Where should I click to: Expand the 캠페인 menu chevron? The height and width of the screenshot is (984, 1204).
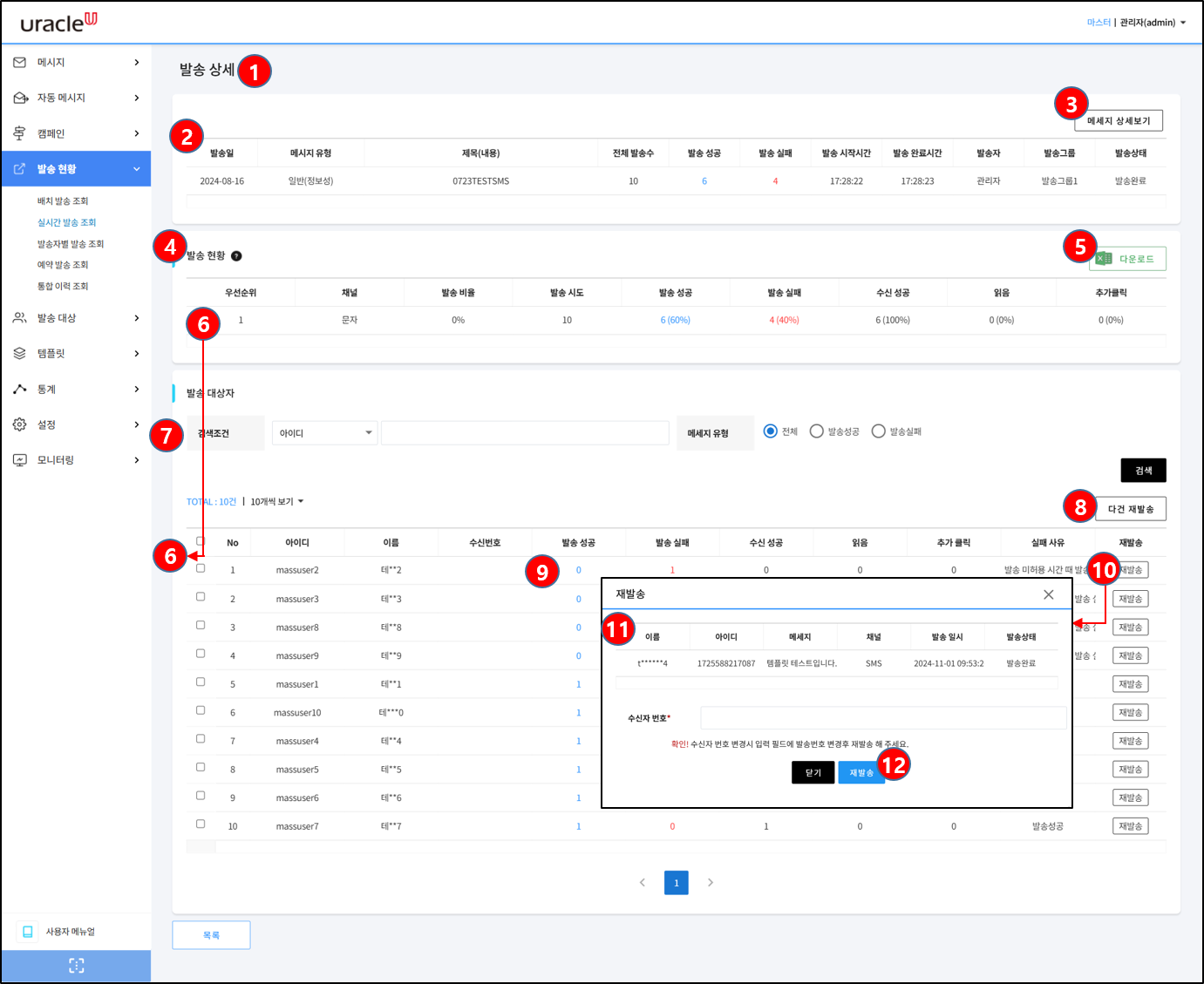click(137, 133)
